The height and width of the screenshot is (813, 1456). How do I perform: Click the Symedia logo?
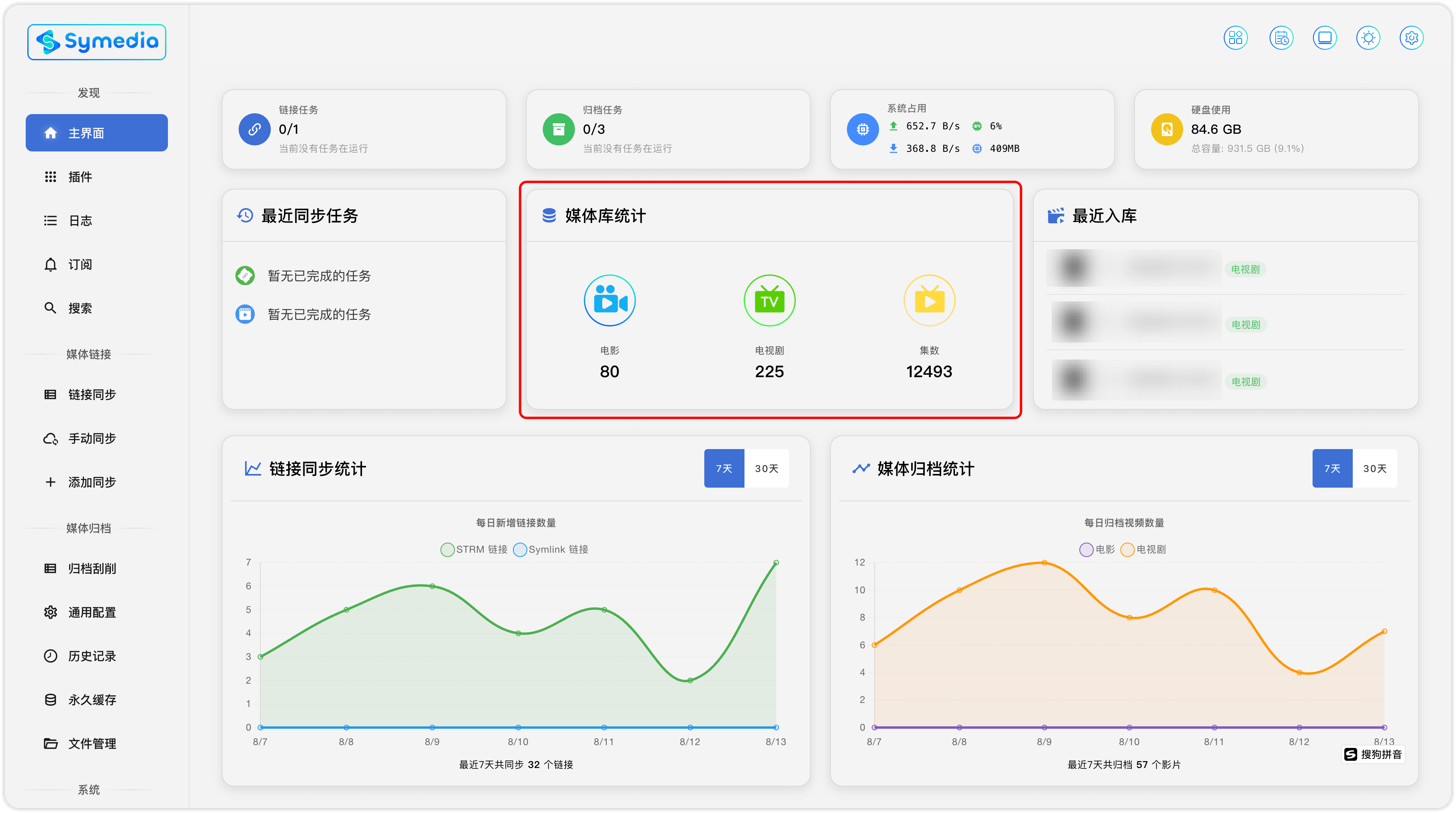[97, 42]
